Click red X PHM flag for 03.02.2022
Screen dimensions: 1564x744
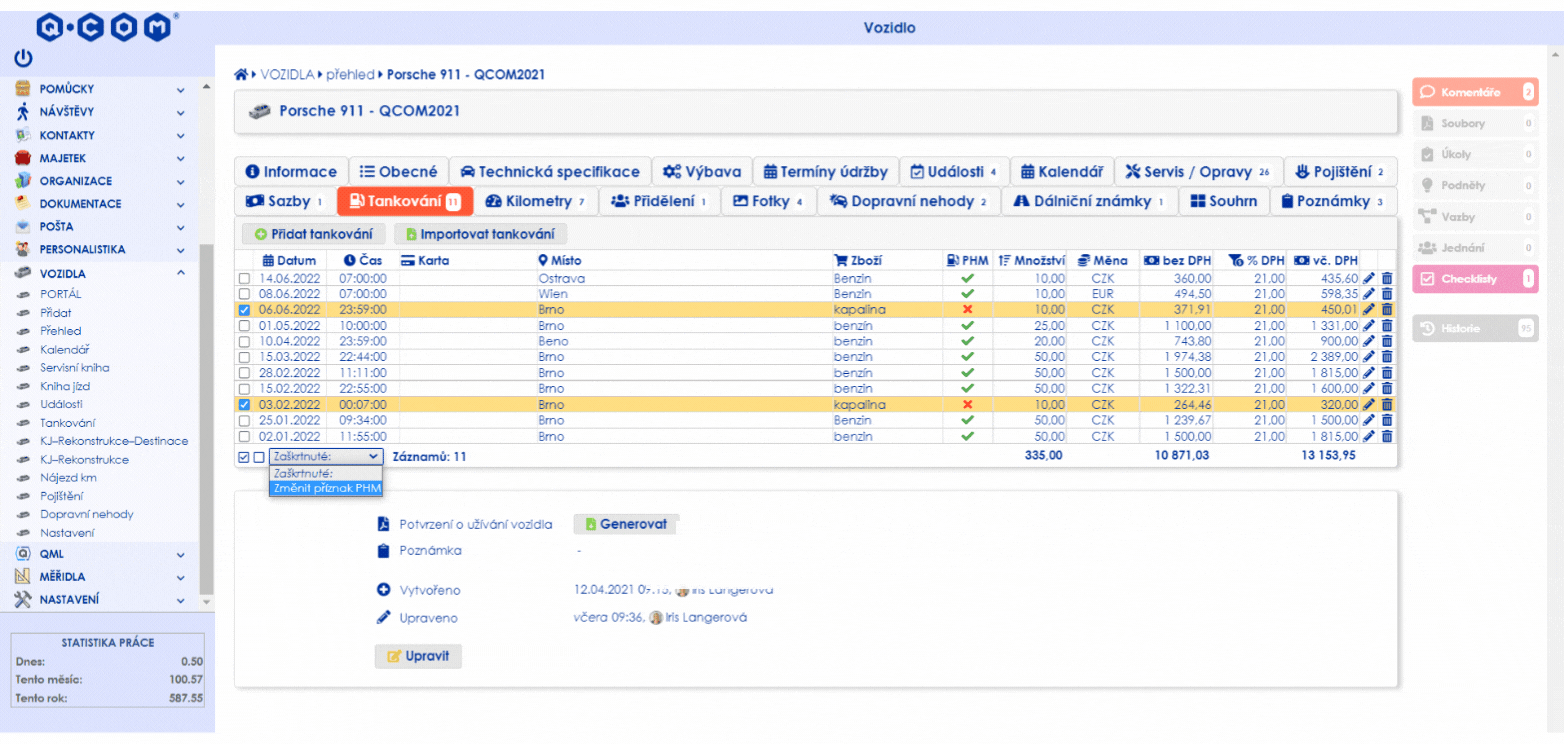(x=967, y=405)
